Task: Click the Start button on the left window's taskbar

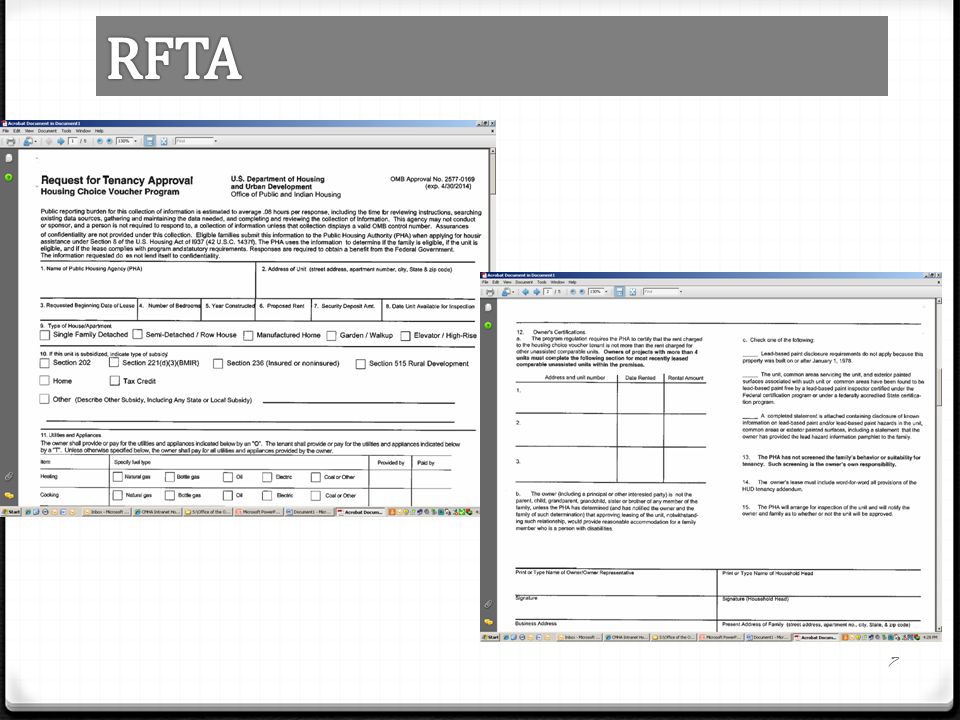Action: [x=11, y=512]
